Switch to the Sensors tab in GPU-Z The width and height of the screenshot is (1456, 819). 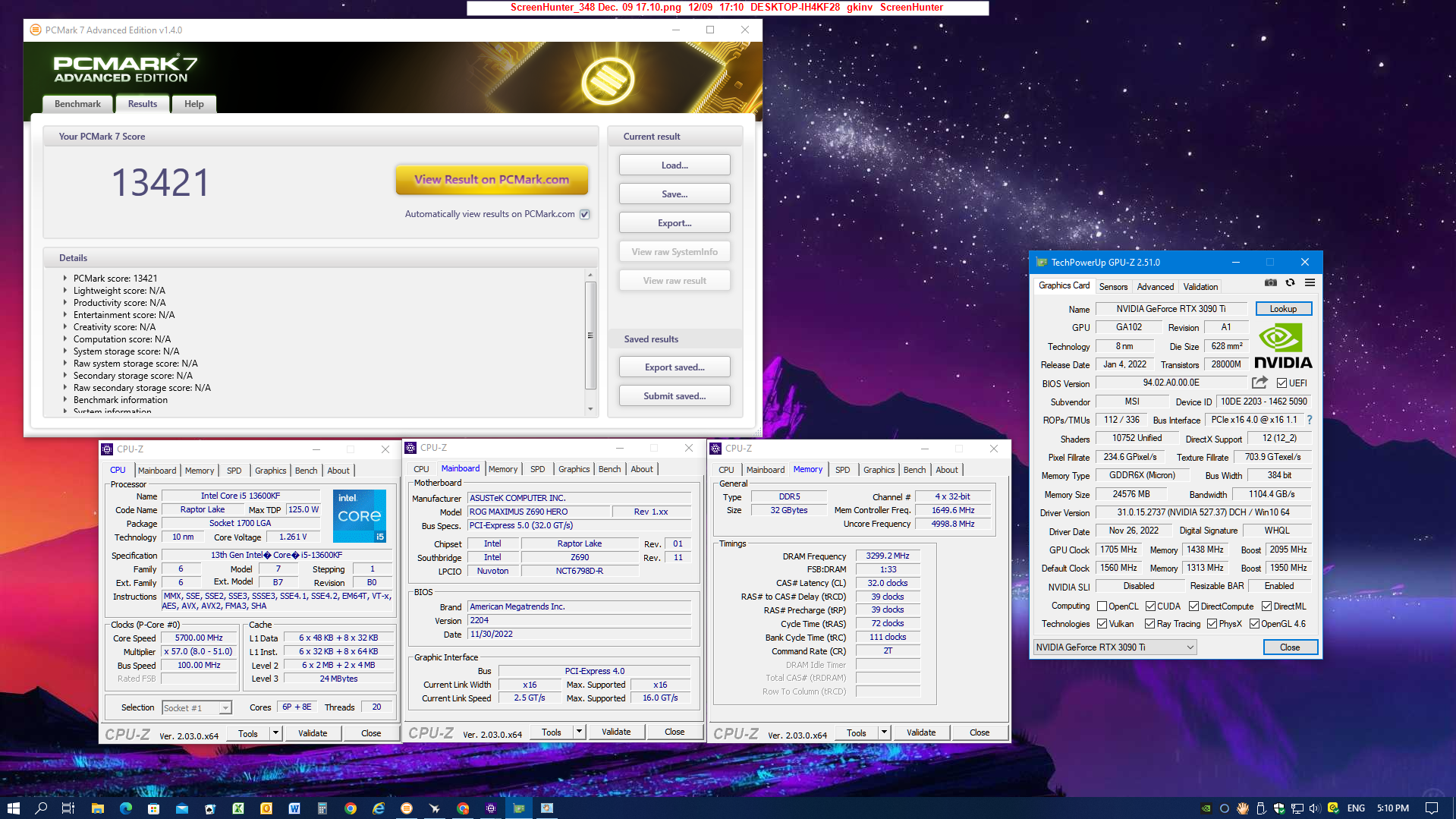(1113, 287)
